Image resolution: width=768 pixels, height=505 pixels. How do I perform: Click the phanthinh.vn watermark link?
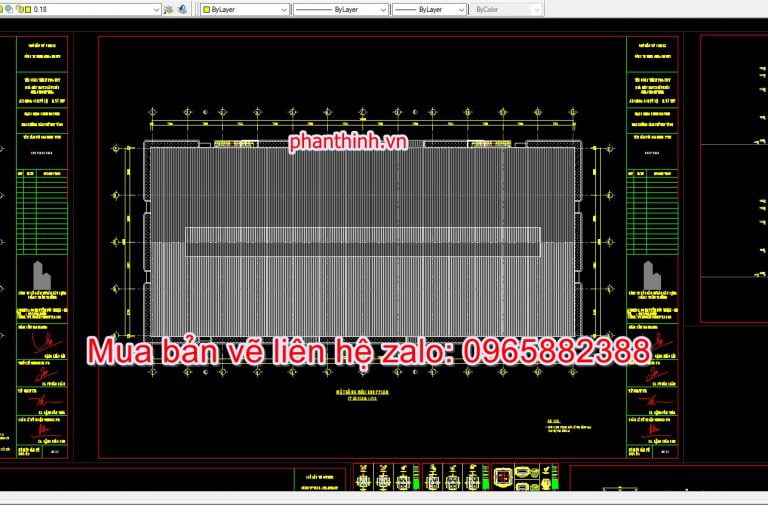348,143
